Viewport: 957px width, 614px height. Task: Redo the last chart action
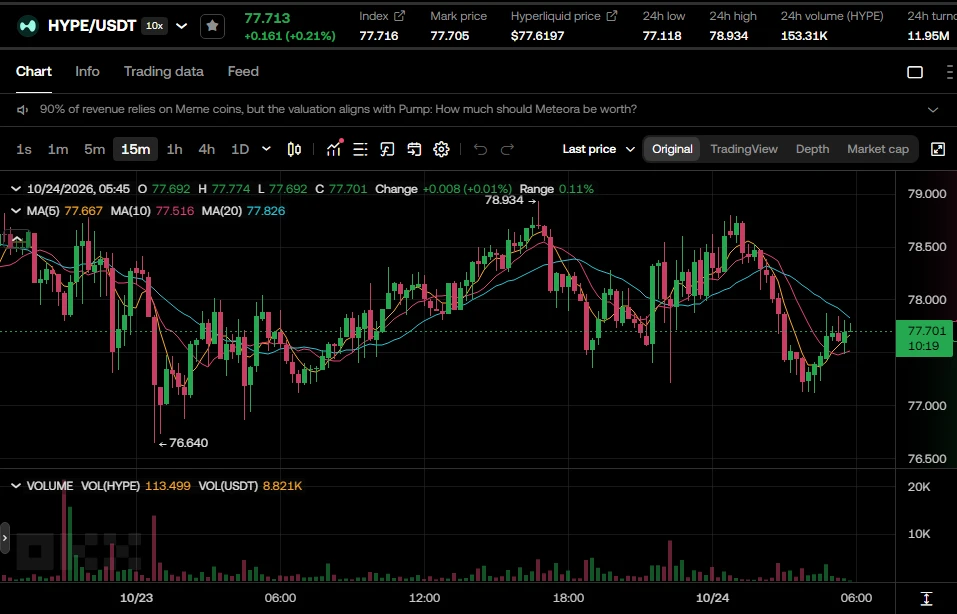pos(507,150)
